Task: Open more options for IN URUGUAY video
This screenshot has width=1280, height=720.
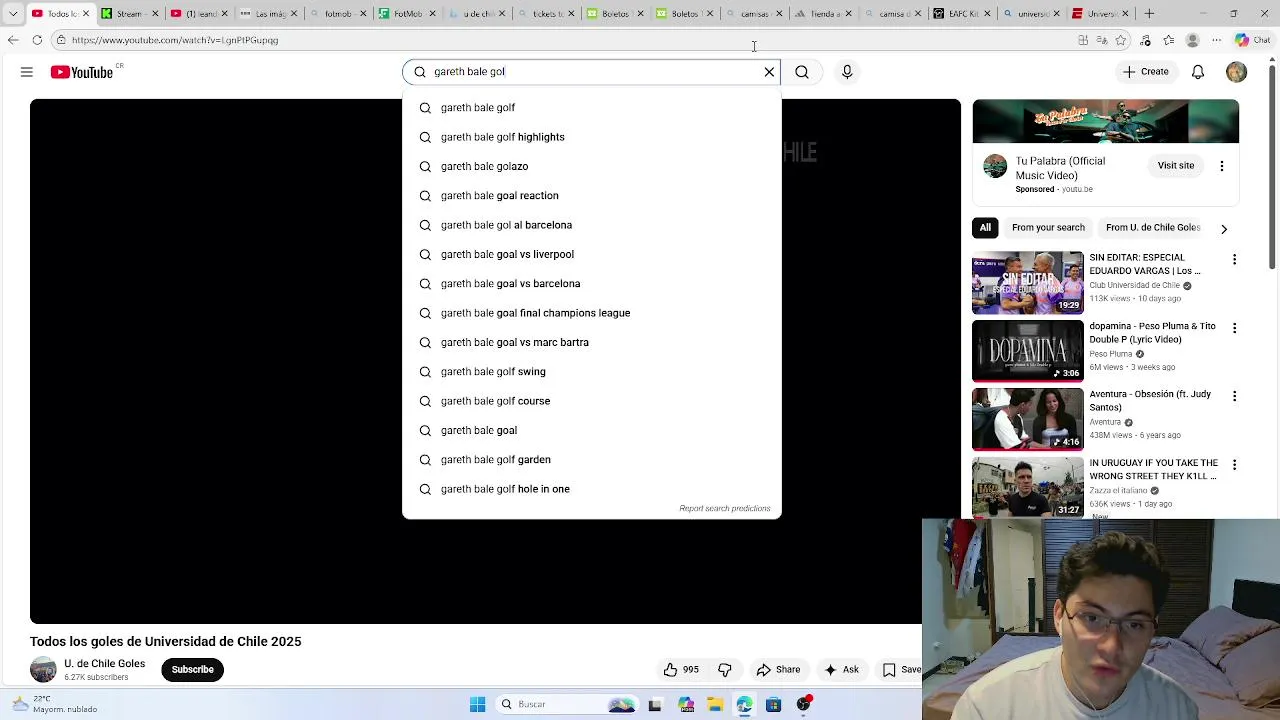Action: coord(1234,465)
